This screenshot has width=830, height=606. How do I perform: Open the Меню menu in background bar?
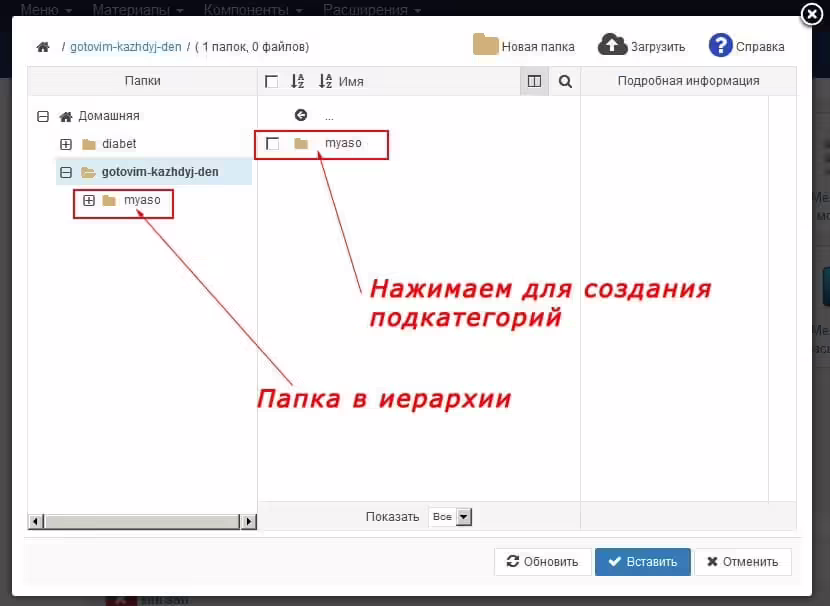(x=46, y=10)
